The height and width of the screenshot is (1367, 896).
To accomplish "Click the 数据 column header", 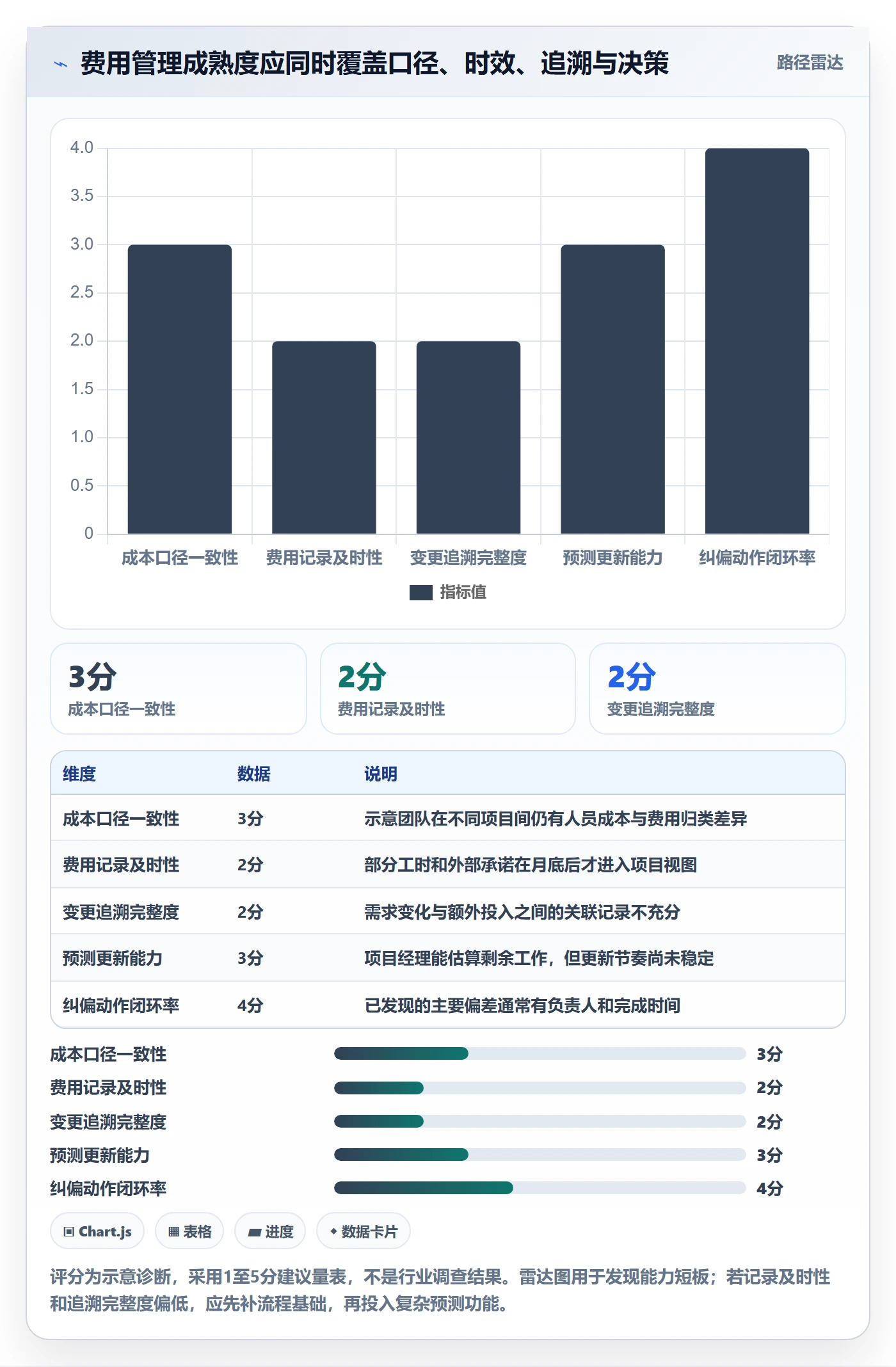I will (x=253, y=774).
